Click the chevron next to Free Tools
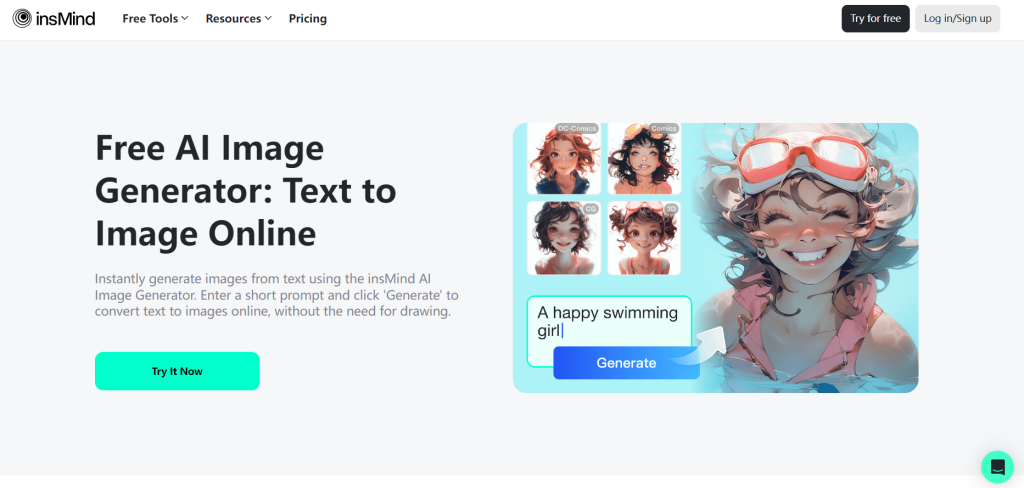Screen dimensions: 1024x488 185,18
